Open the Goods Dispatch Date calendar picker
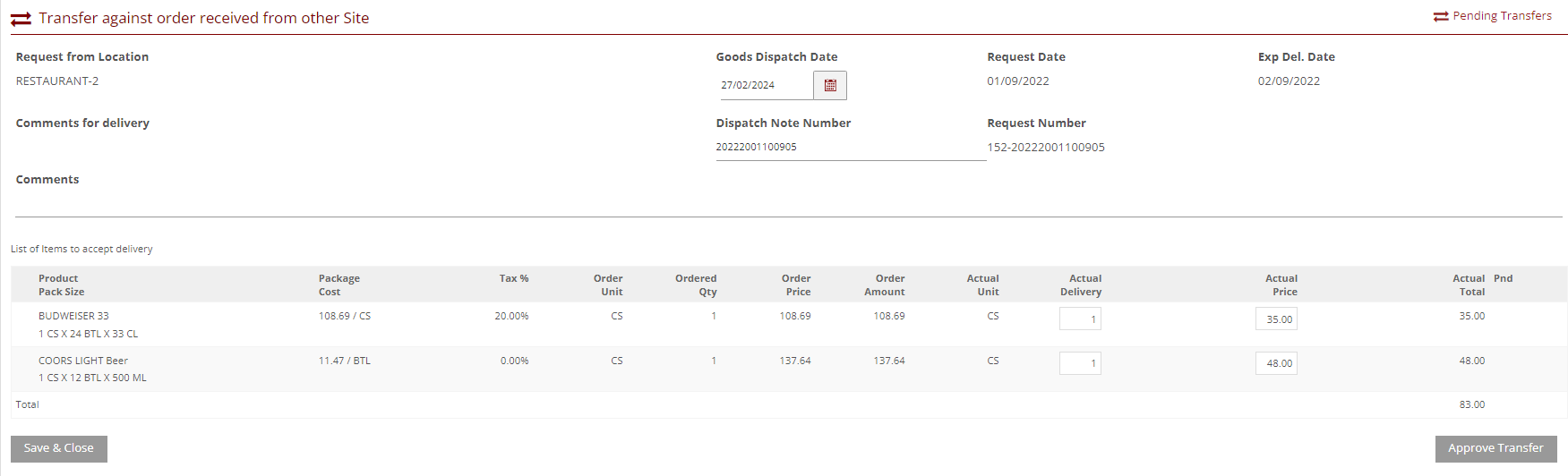The width and height of the screenshot is (1568, 476). tap(830, 86)
